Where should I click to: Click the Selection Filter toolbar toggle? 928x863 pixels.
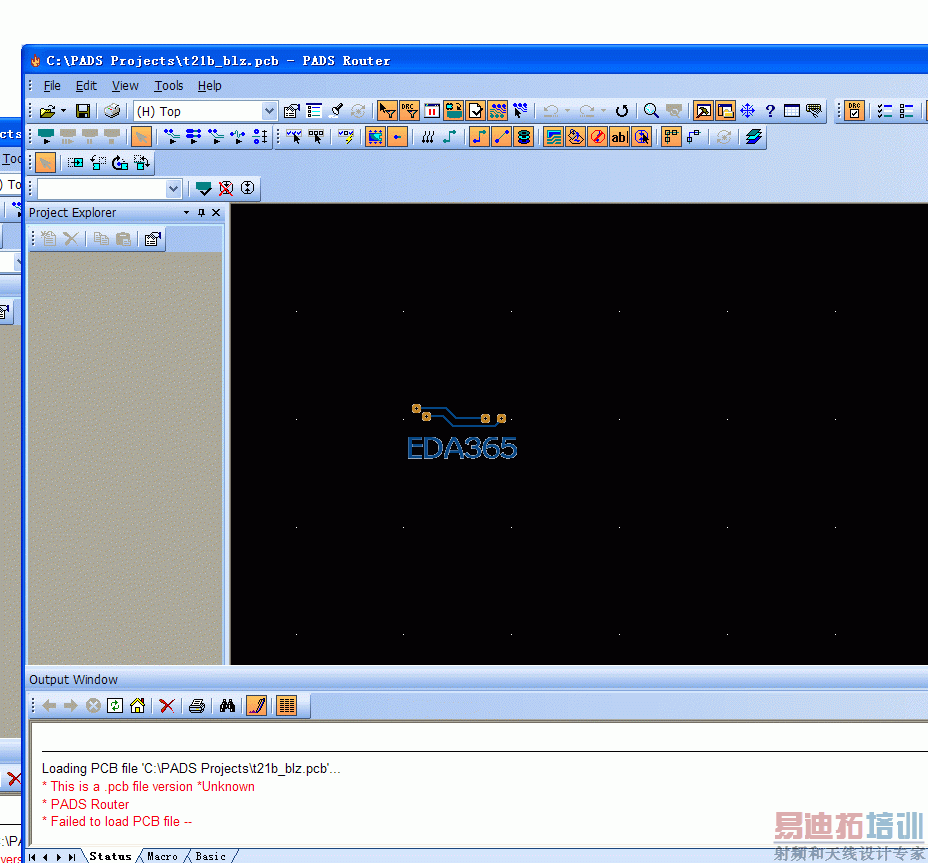click(387, 111)
